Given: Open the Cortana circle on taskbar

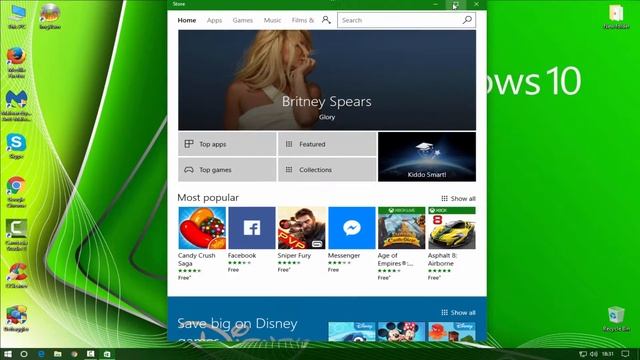Looking at the screenshot, I should tap(24, 354).
